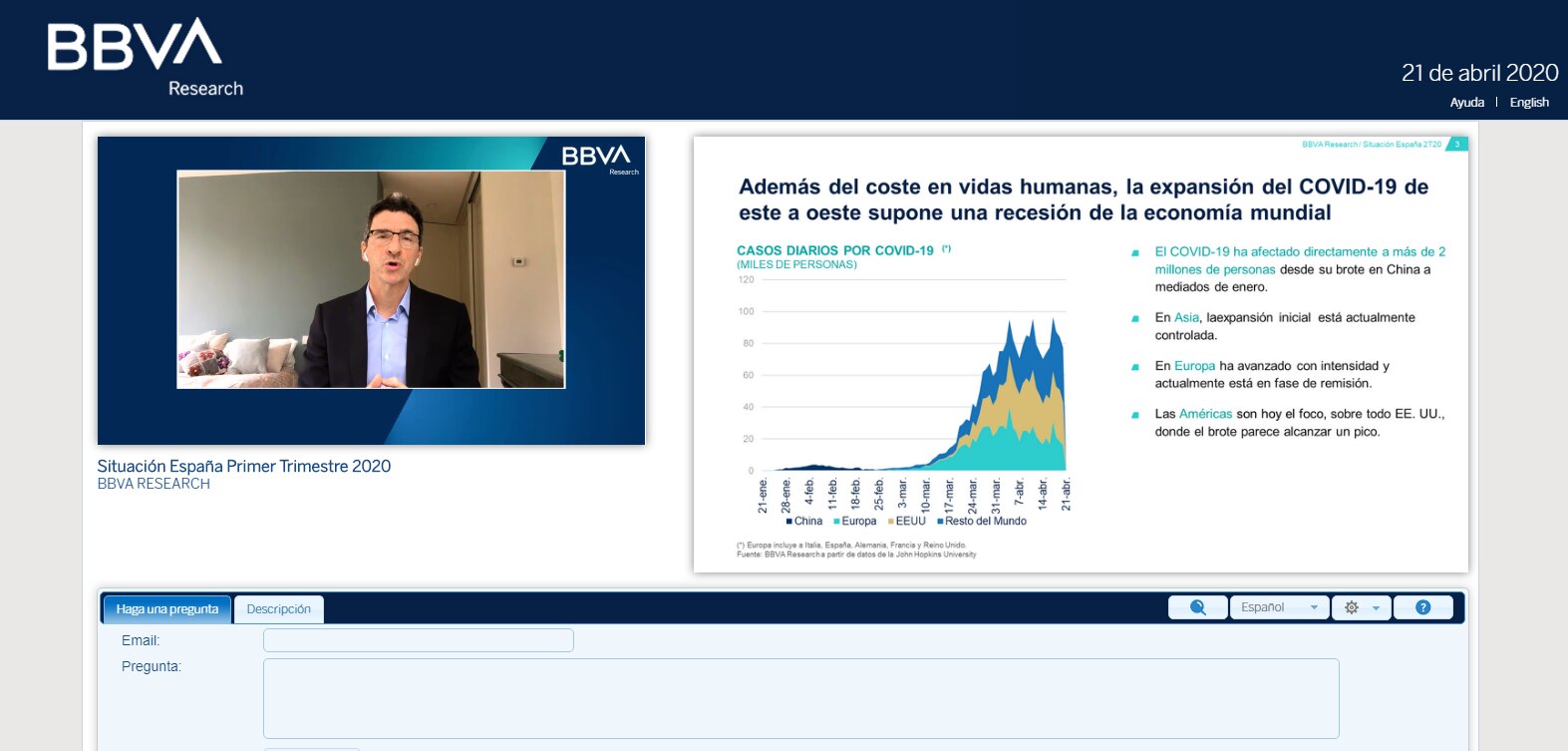
Task: Click the 'Resto del Mundo' legend entry
Action: 982,522
